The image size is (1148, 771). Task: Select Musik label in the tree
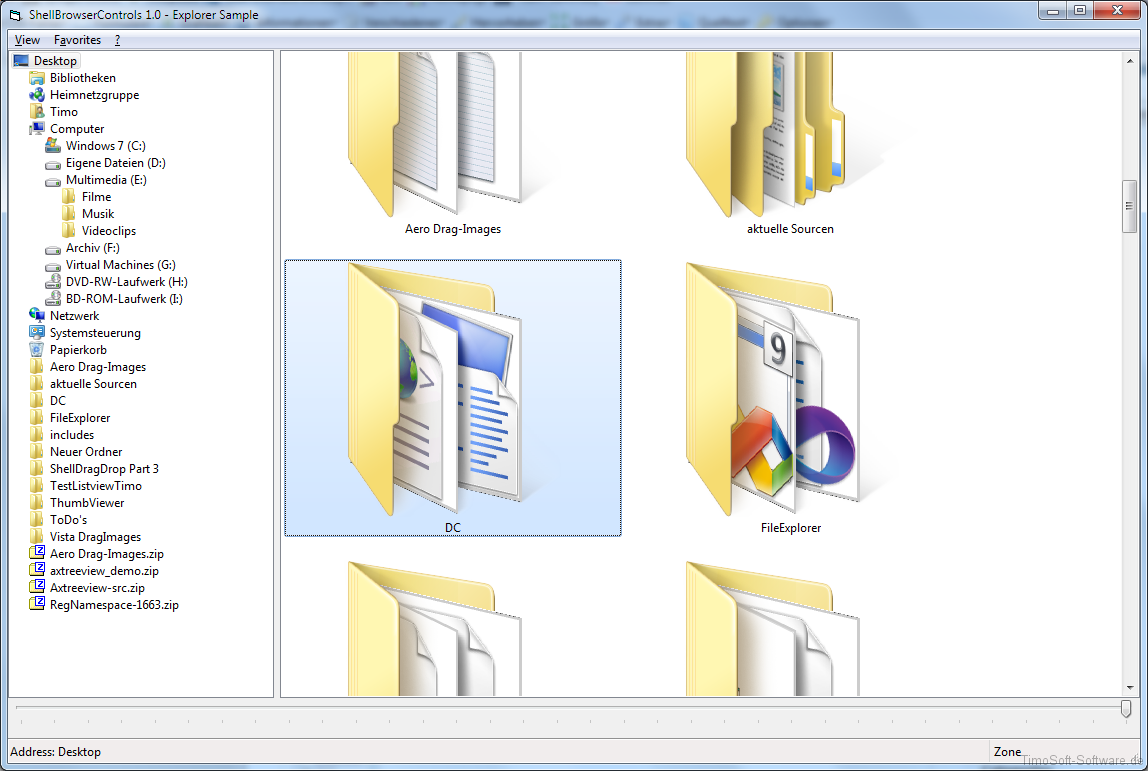98,214
